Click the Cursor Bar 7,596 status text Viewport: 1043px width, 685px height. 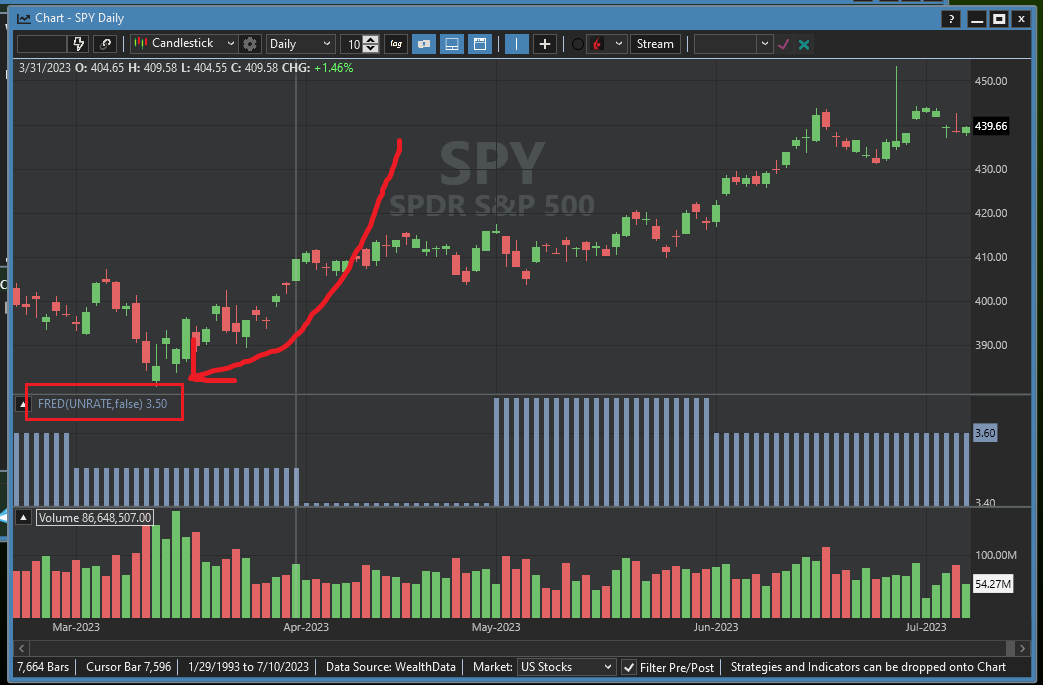coord(128,667)
